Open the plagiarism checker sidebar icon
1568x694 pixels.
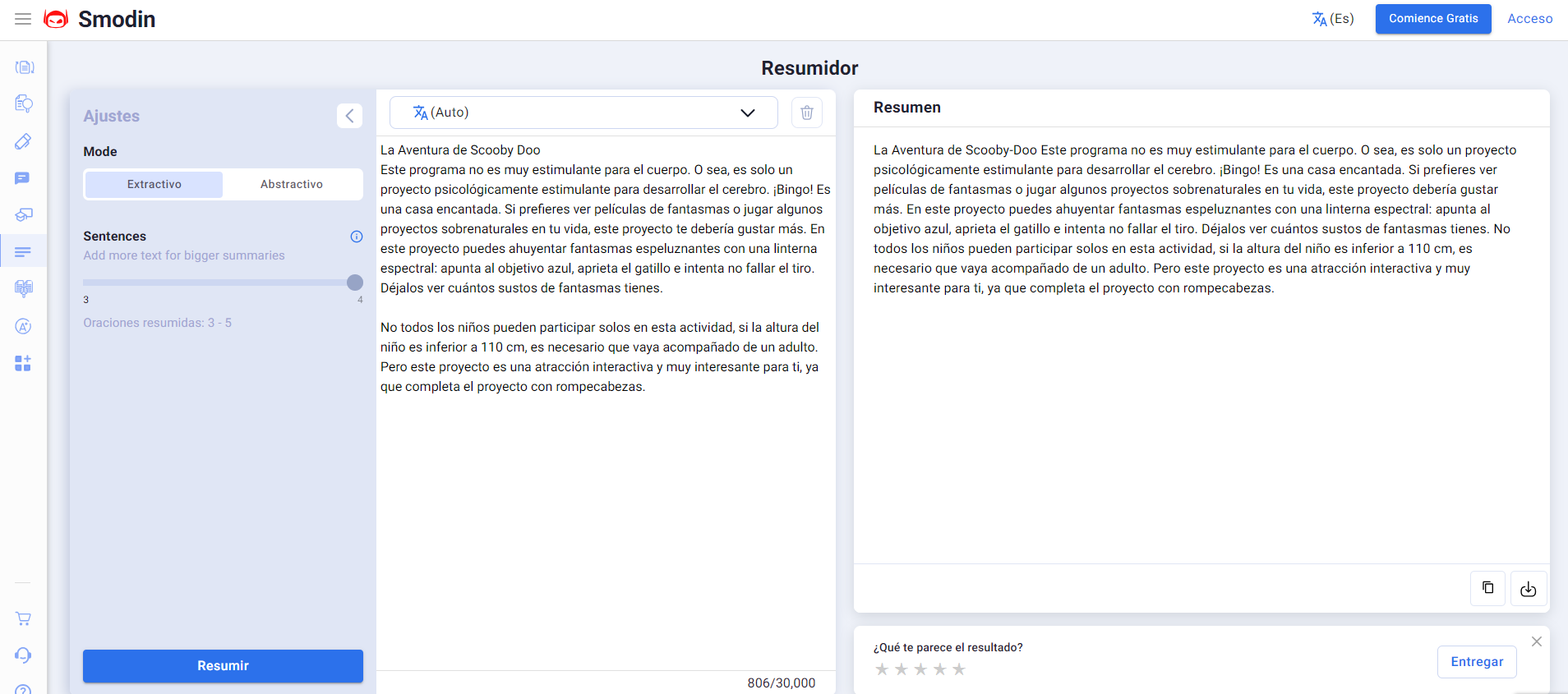coord(24,103)
